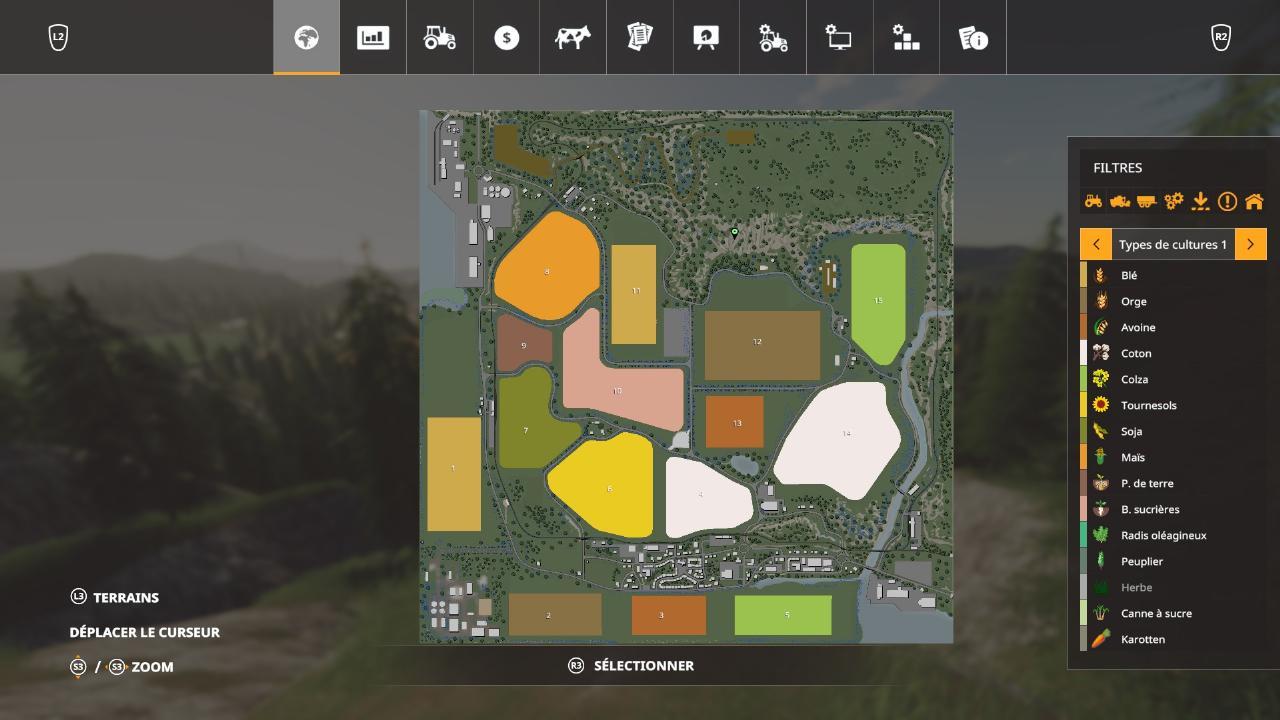
Task: Click the SÉLECTIONNER button
Action: tap(644, 665)
